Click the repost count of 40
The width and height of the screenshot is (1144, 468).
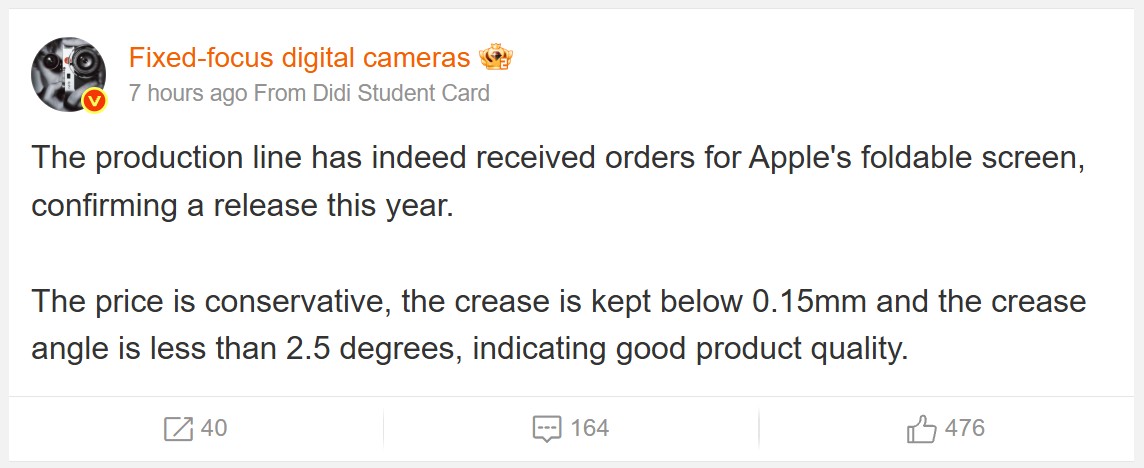pyautogui.click(x=214, y=429)
